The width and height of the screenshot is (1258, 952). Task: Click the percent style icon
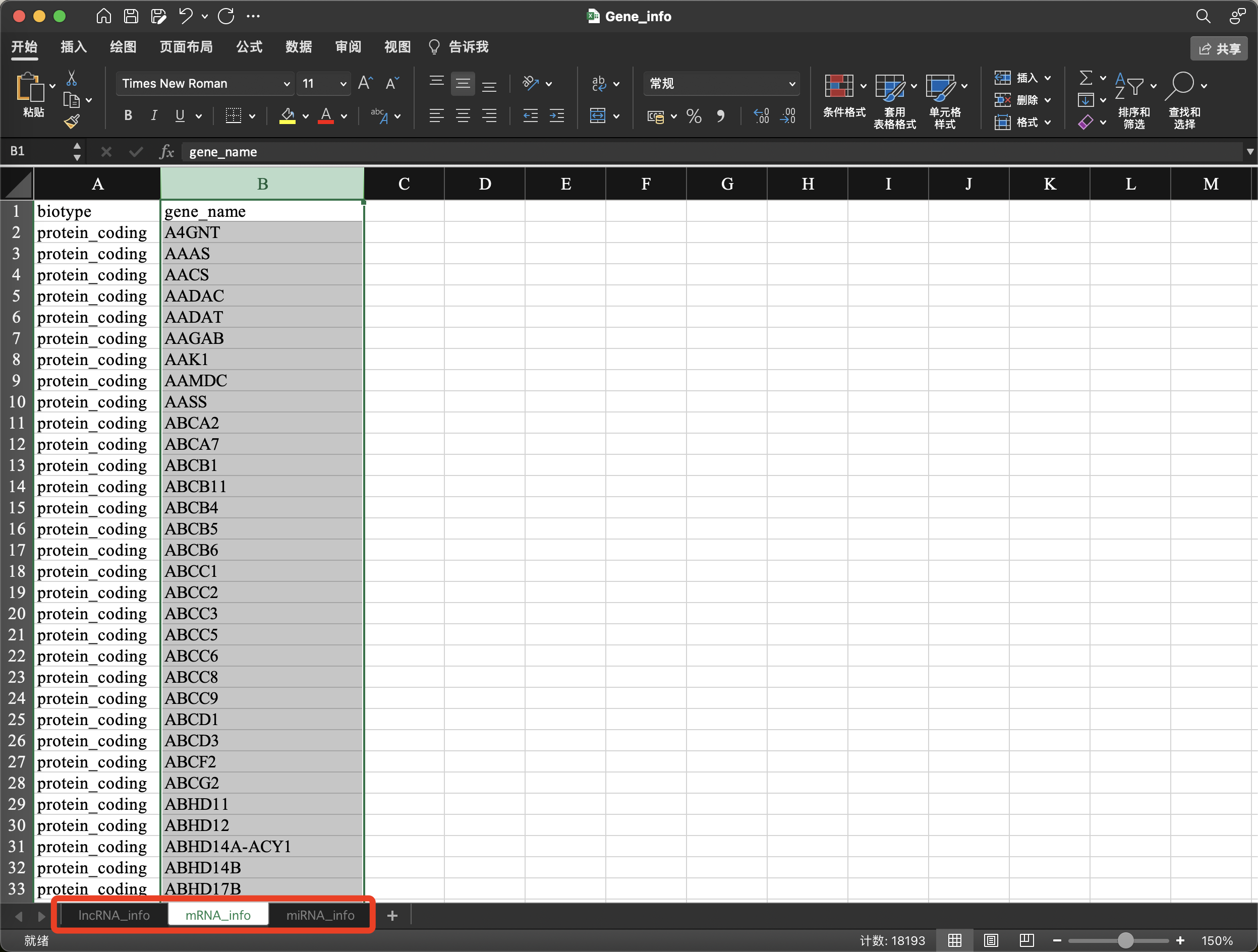coord(694,116)
